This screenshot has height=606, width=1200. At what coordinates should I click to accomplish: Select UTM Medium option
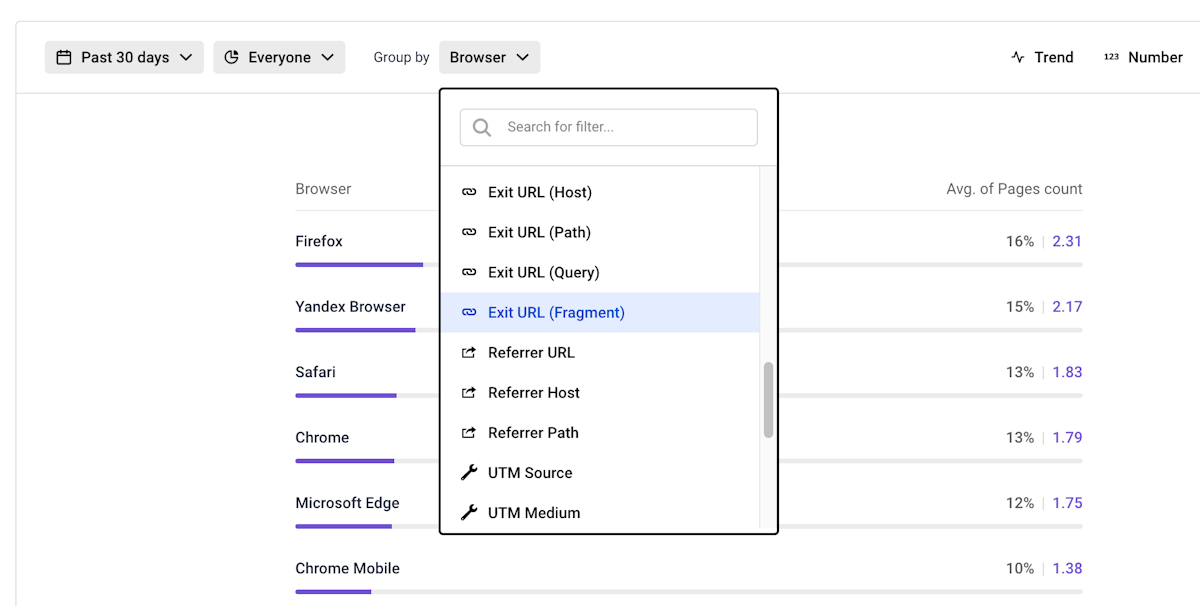tap(600, 512)
